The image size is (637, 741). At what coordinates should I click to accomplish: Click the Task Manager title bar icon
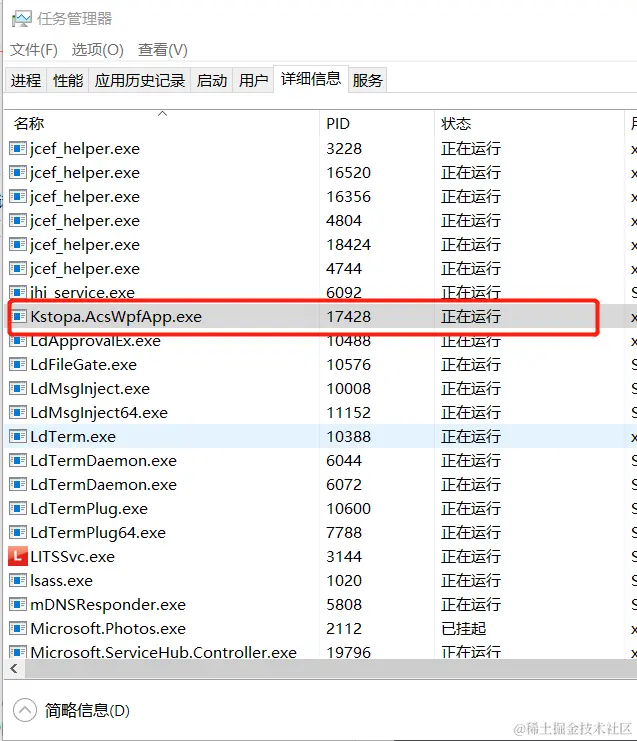[21, 18]
